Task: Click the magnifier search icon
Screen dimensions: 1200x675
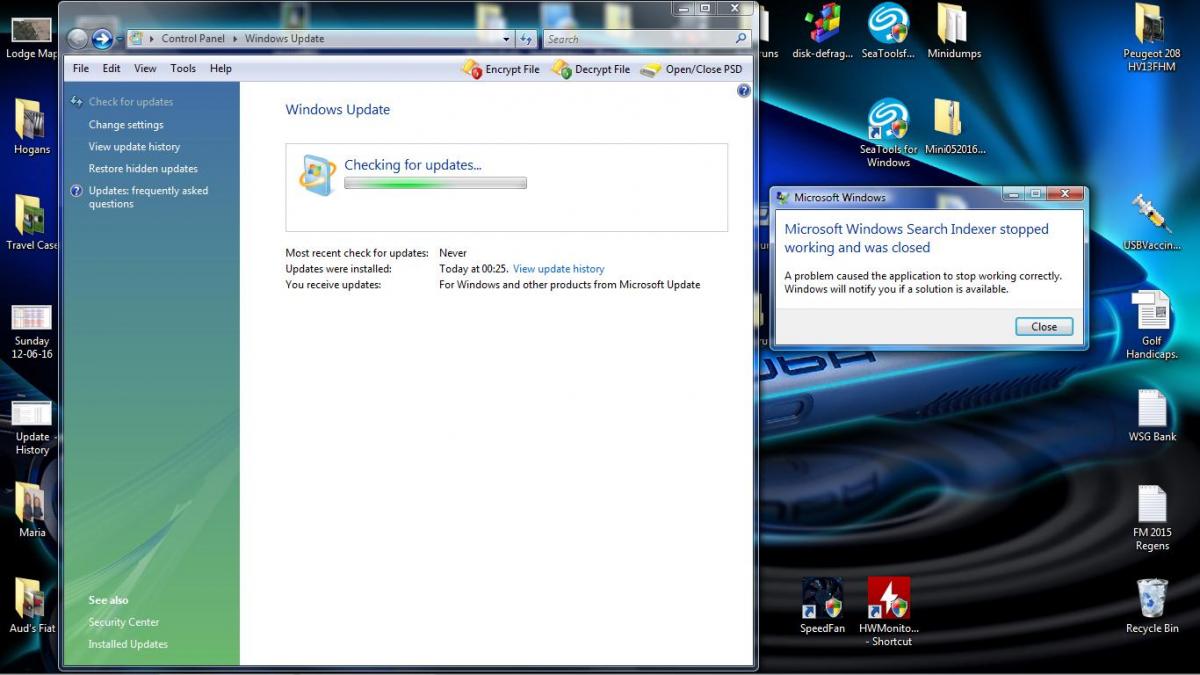Action: [x=741, y=39]
